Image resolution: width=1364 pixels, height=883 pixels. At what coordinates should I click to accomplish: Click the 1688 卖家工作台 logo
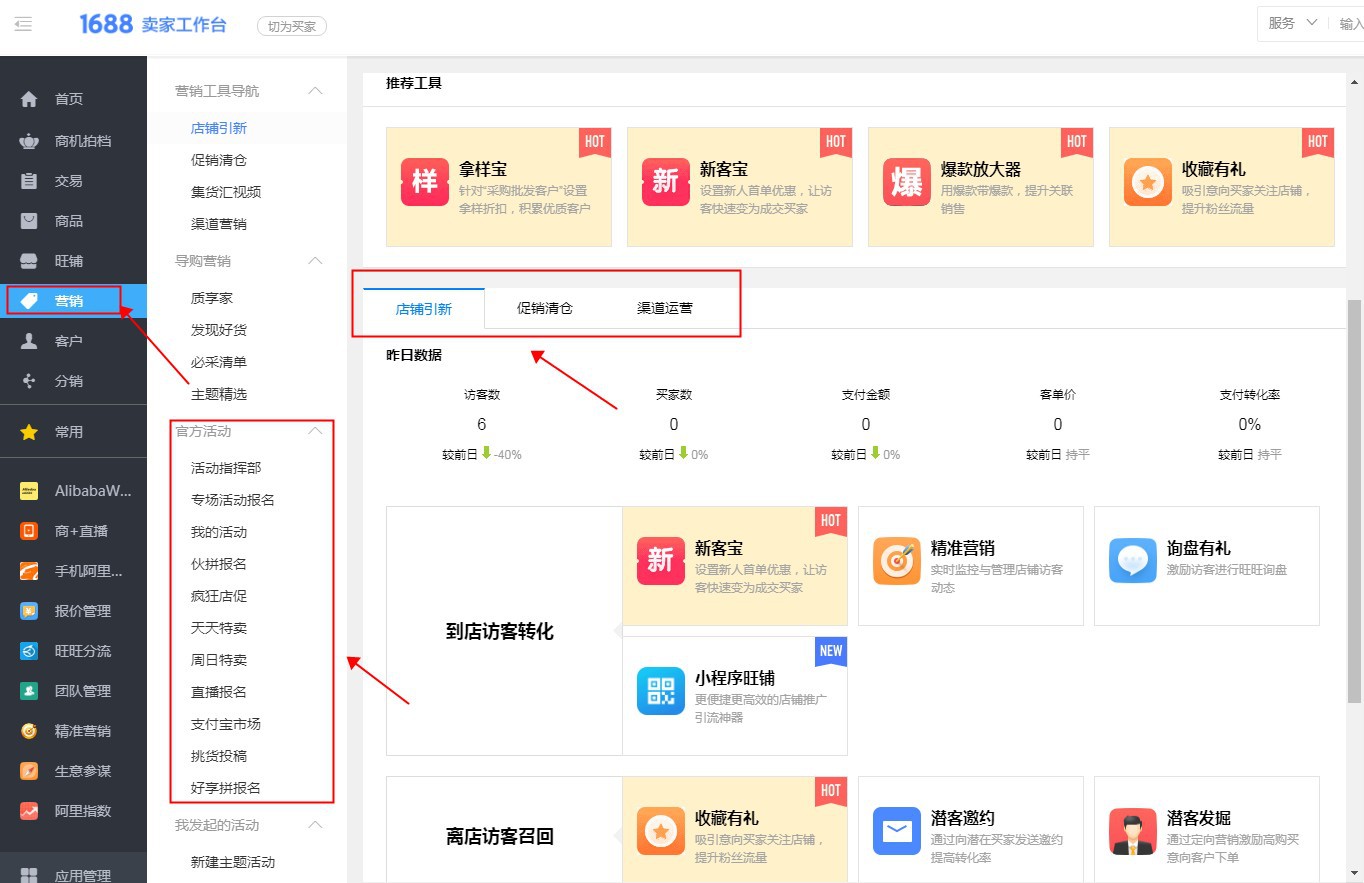[x=153, y=25]
